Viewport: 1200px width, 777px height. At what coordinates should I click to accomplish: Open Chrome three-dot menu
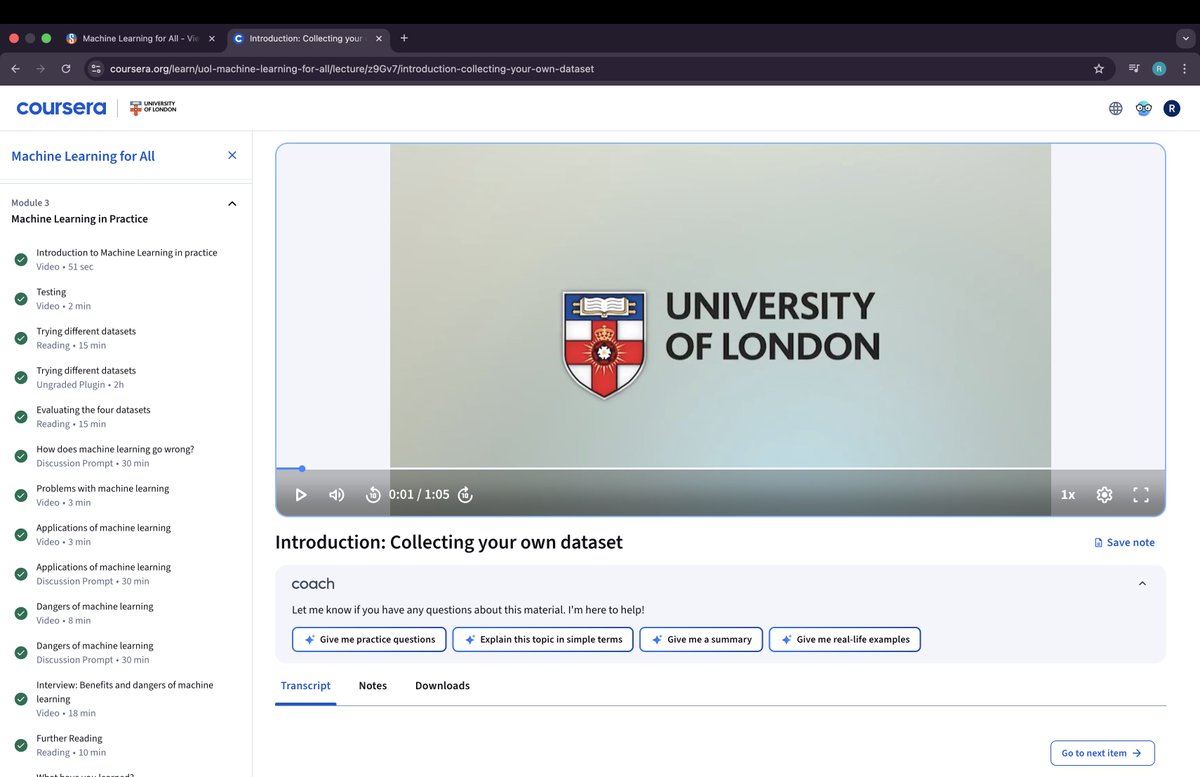[1184, 69]
